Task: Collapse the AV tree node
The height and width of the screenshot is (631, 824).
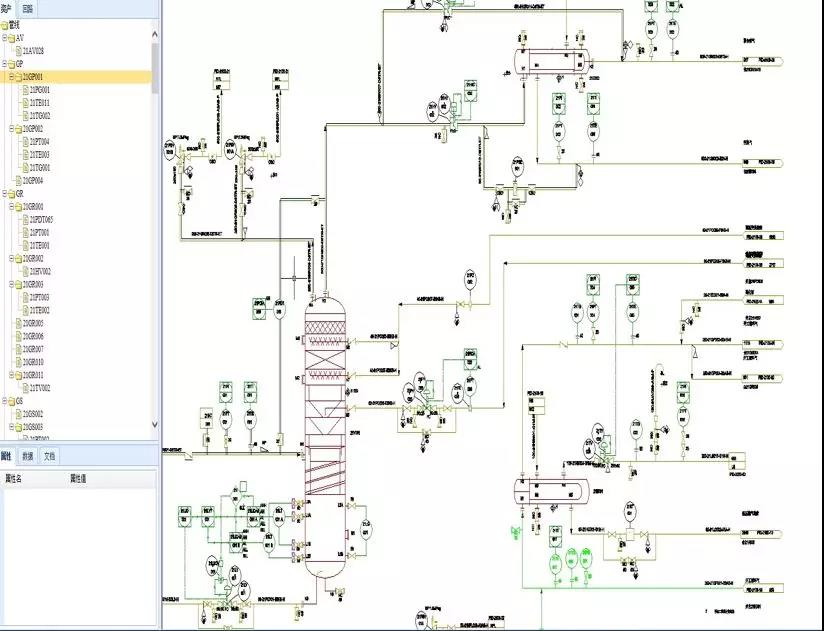Action: coord(4,37)
